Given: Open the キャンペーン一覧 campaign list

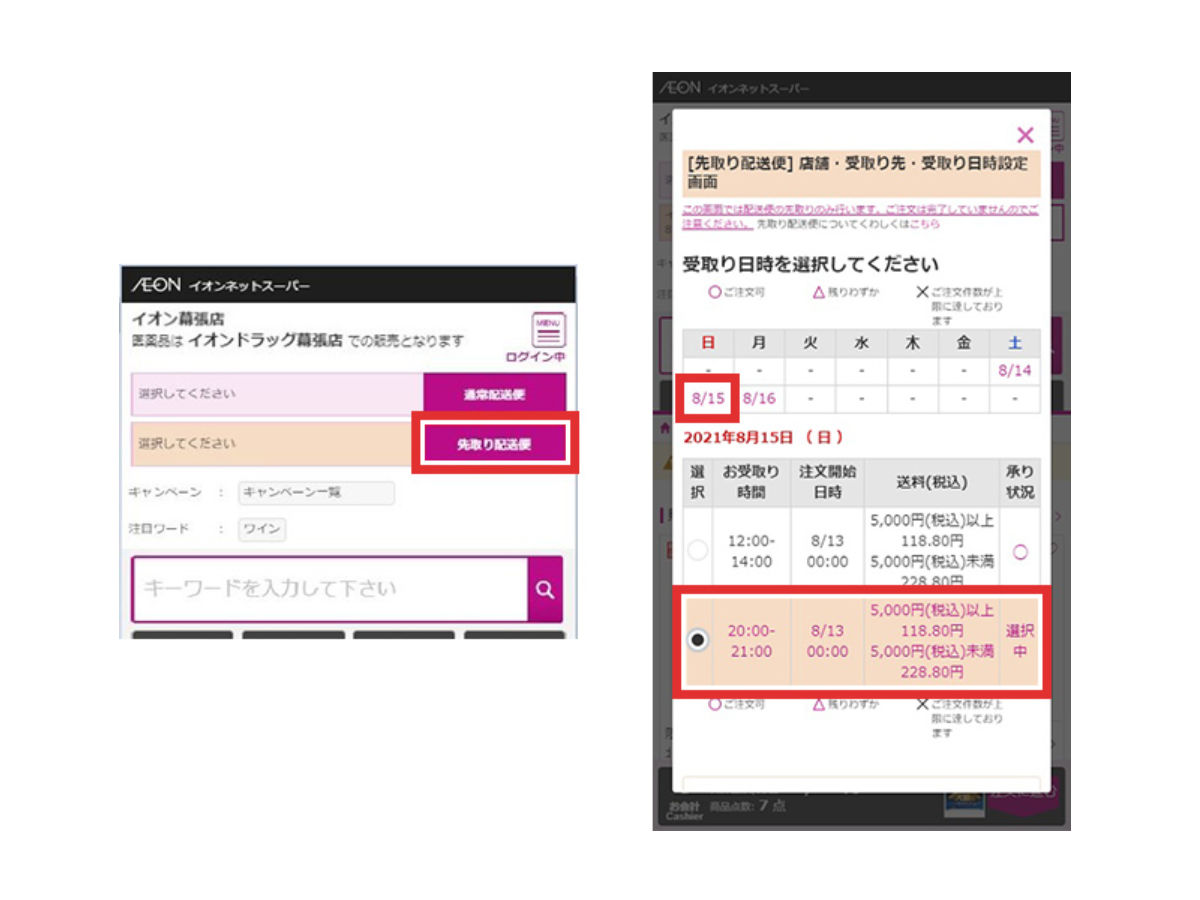Looking at the screenshot, I should click(316, 493).
